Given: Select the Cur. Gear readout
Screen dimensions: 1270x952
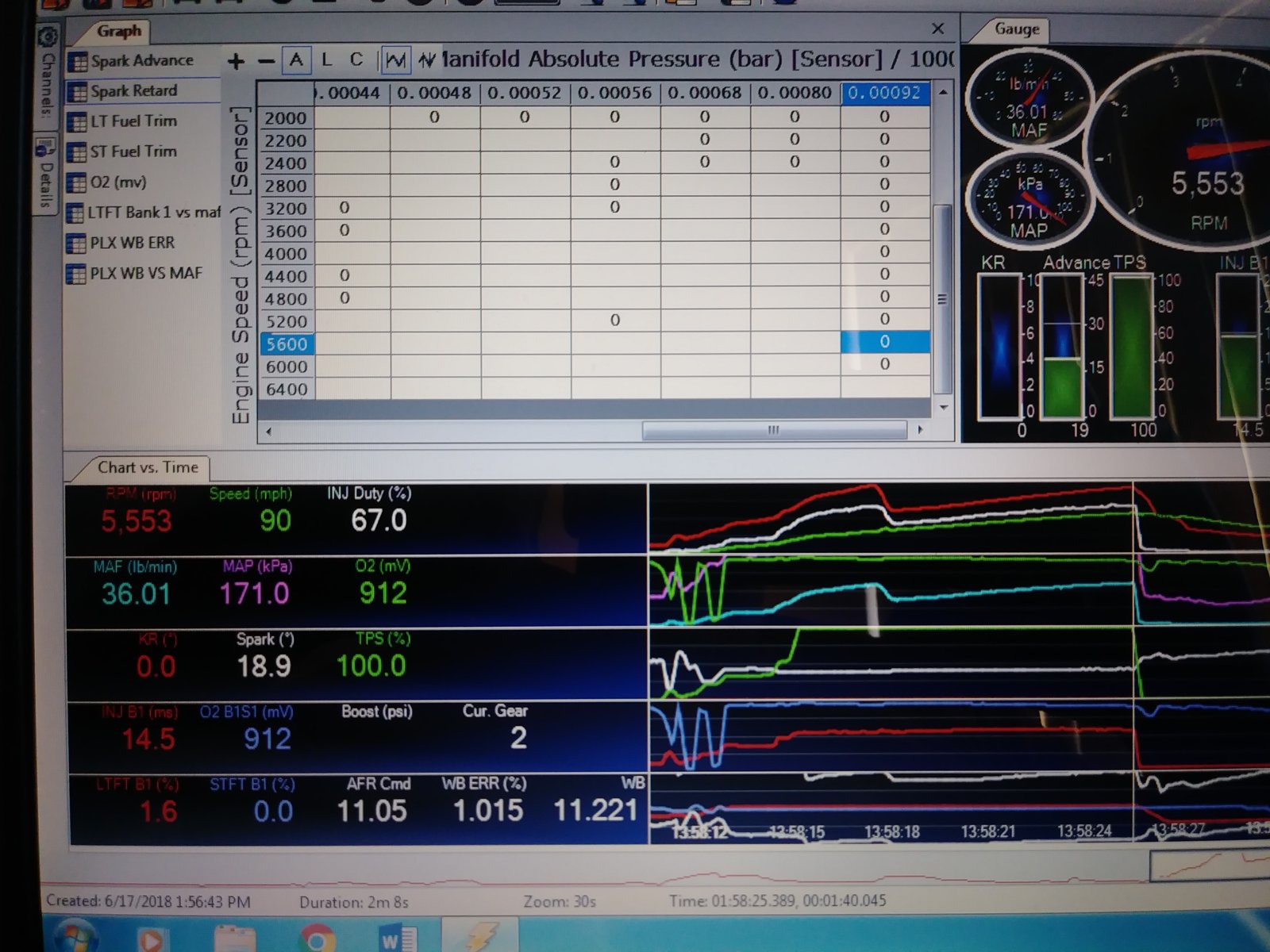Looking at the screenshot, I should click(x=496, y=730).
